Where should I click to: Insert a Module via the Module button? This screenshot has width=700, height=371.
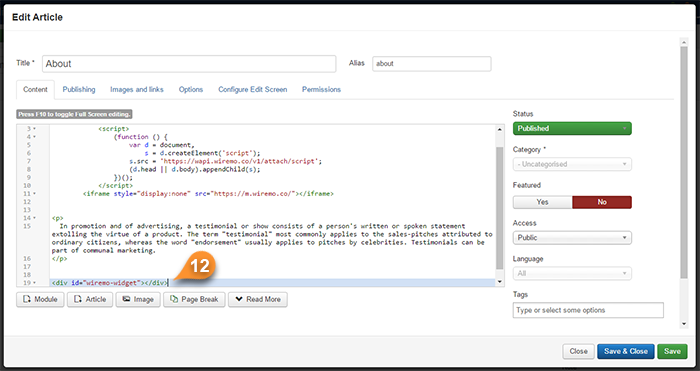click(x=40, y=299)
